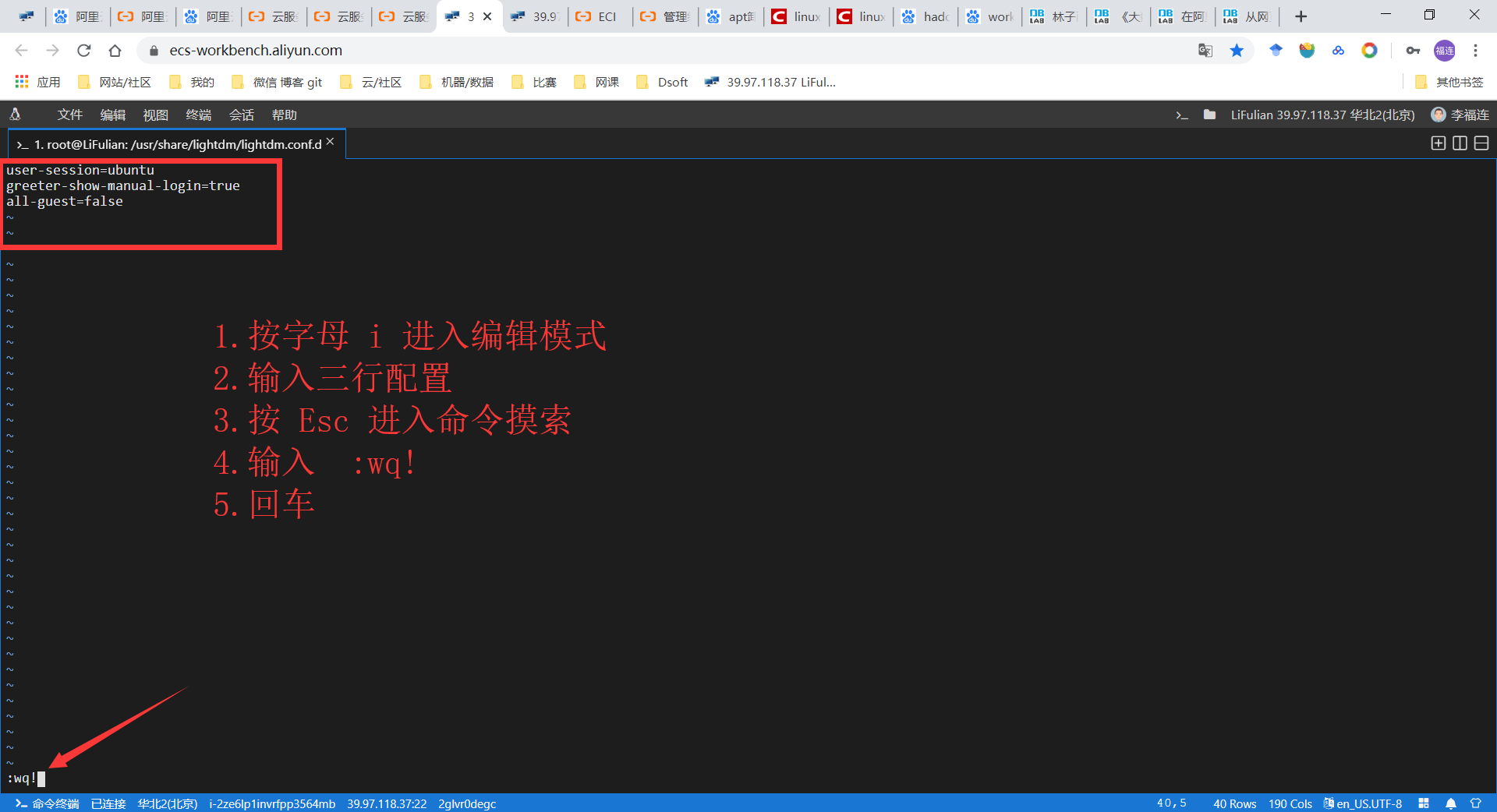Image resolution: width=1497 pixels, height=812 pixels.
Task: Open the file manager folder icon in the workbench header
Action: [1209, 115]
